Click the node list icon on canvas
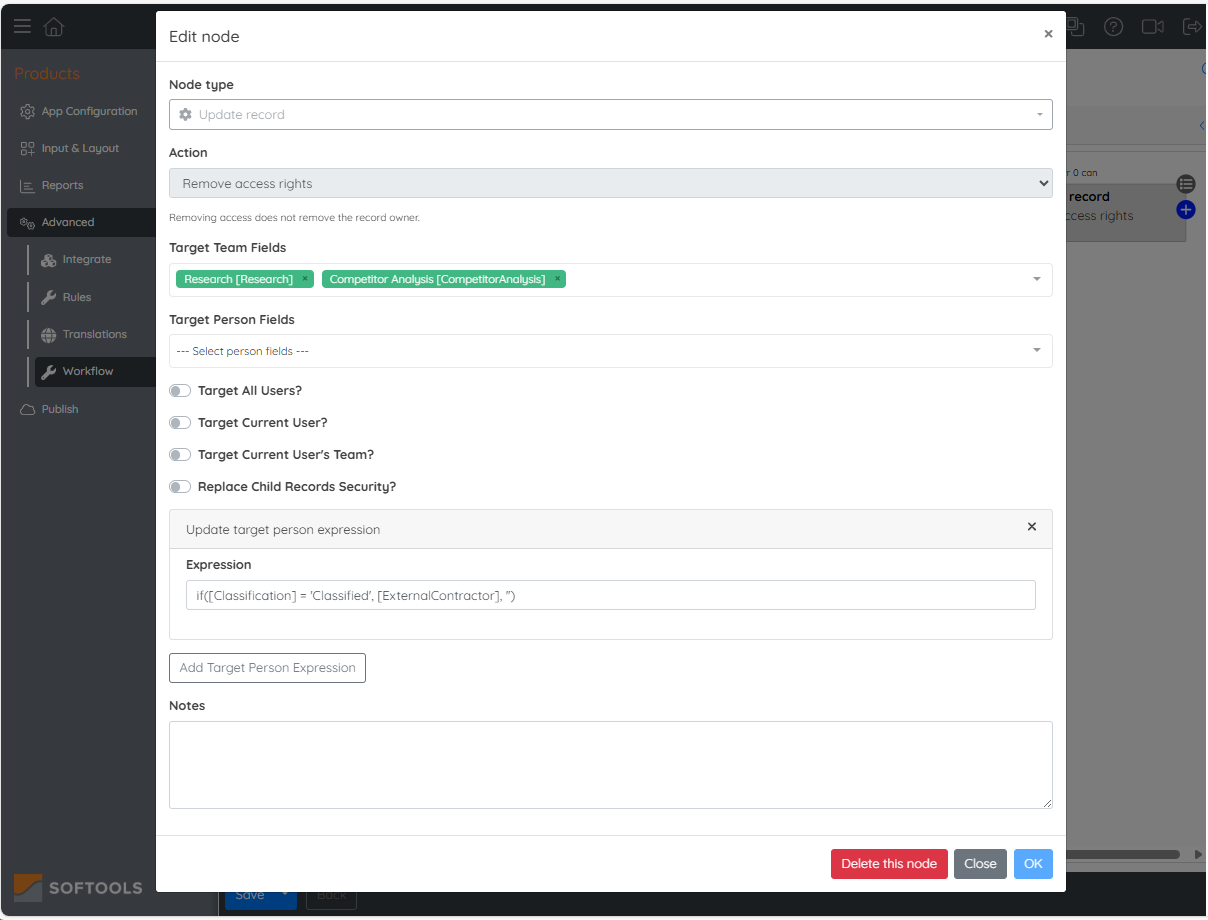This screenshot has width=1208, height=920. tap(1186, 184)
